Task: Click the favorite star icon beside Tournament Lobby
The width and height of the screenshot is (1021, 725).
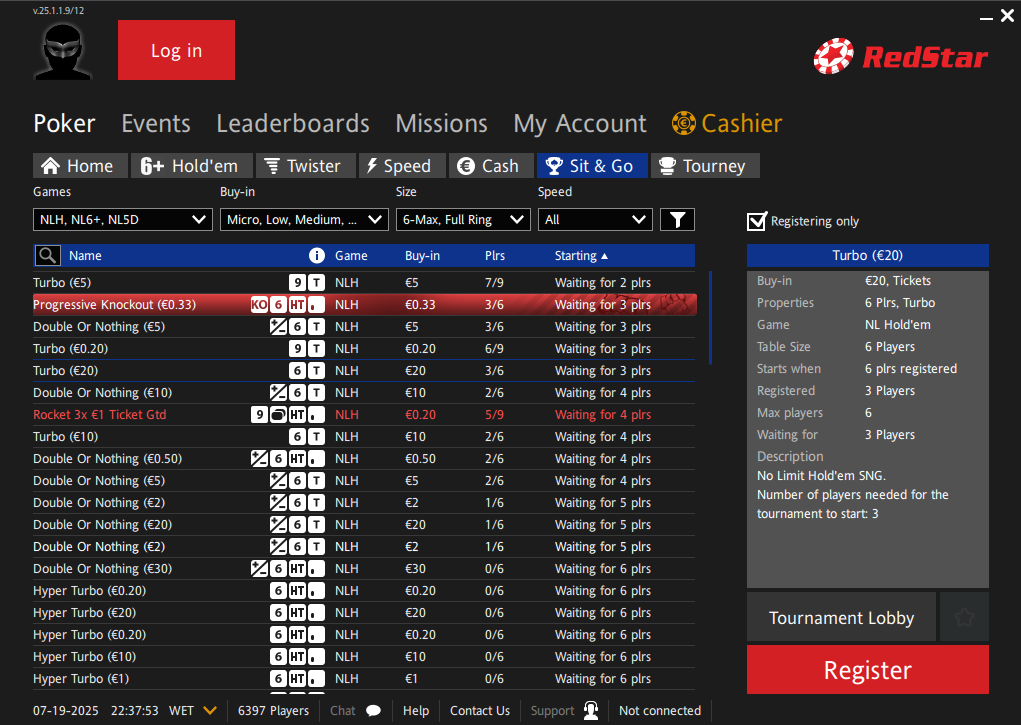Action: [964, 617]
